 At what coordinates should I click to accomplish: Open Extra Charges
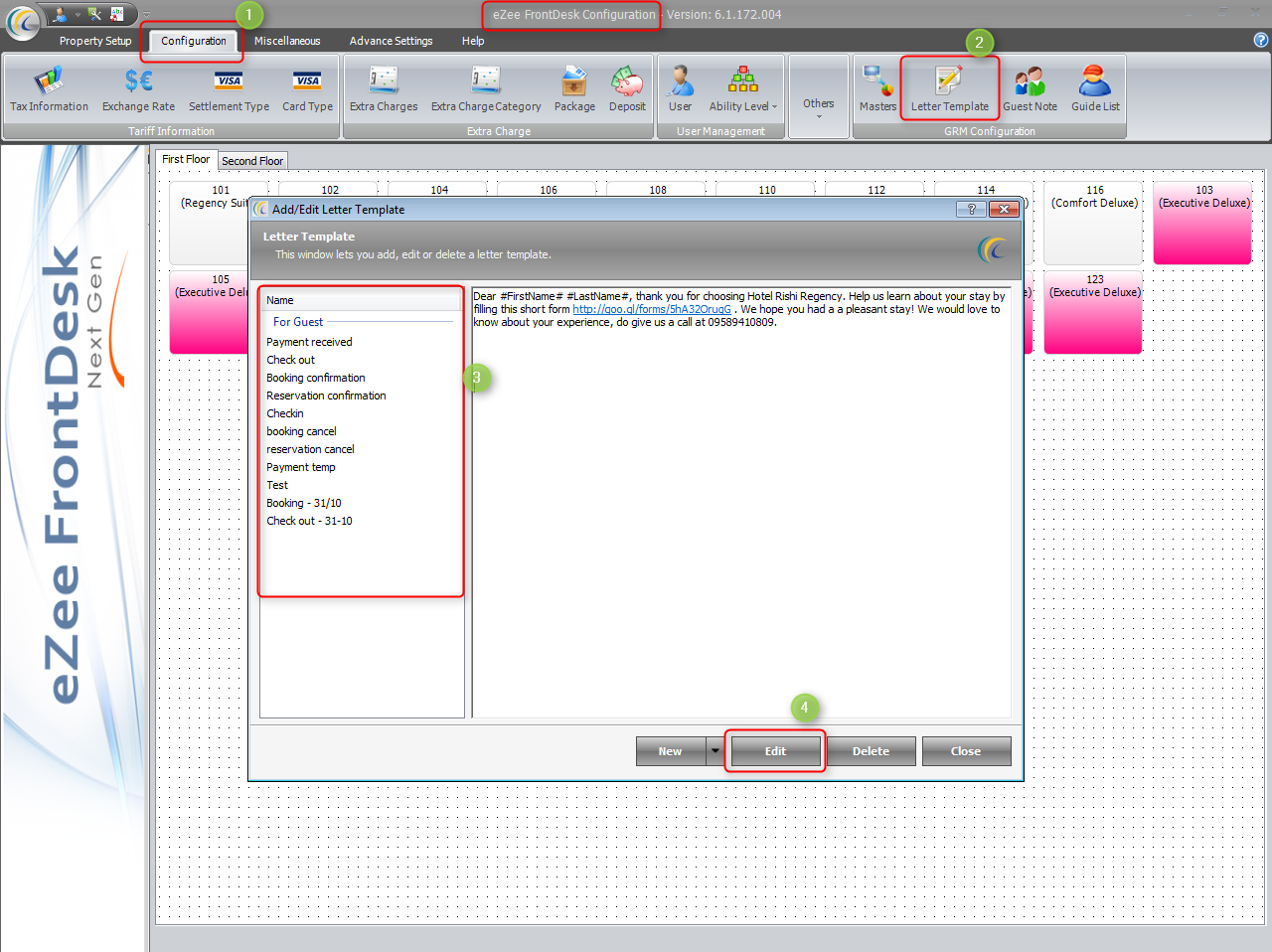[x=384, y=89]
